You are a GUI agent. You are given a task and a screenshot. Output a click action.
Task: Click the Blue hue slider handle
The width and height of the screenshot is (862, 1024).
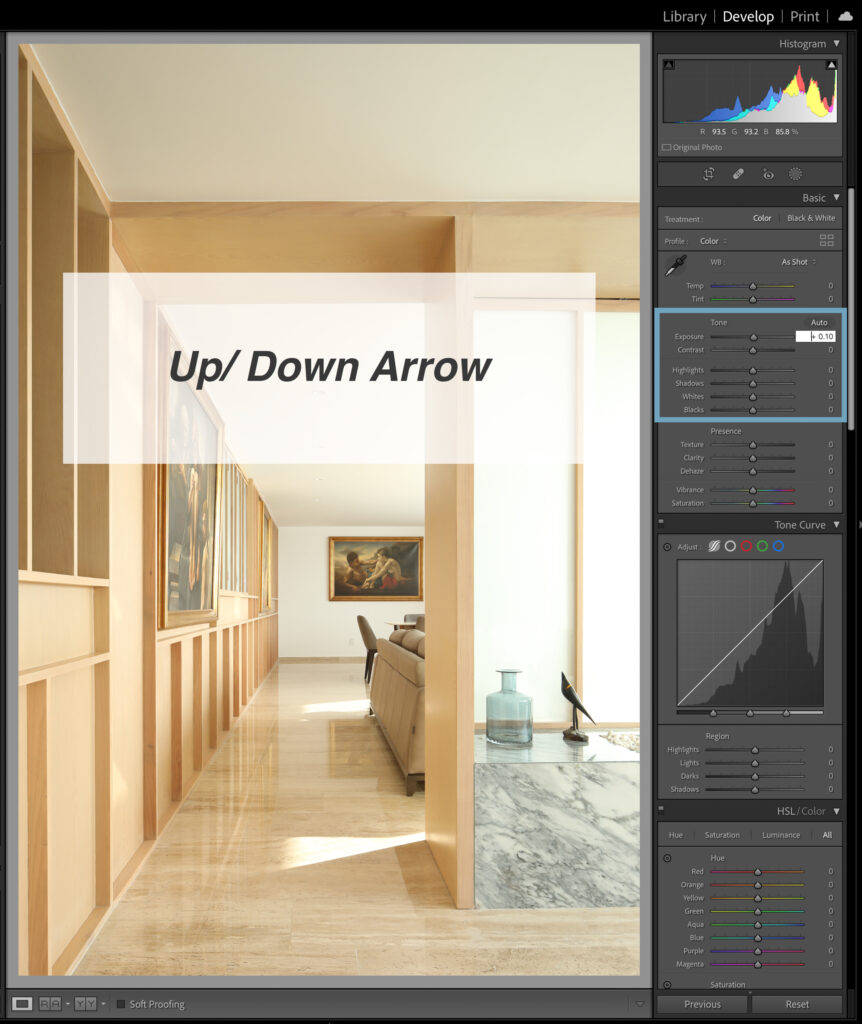[x=758, y=938]
